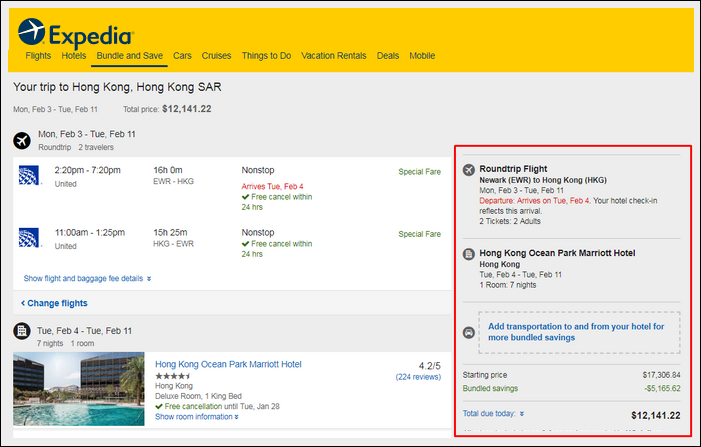The width and height of the screenshot is (701, 447).
Task: Open the 224 reviews link
Action: [418, 377]
